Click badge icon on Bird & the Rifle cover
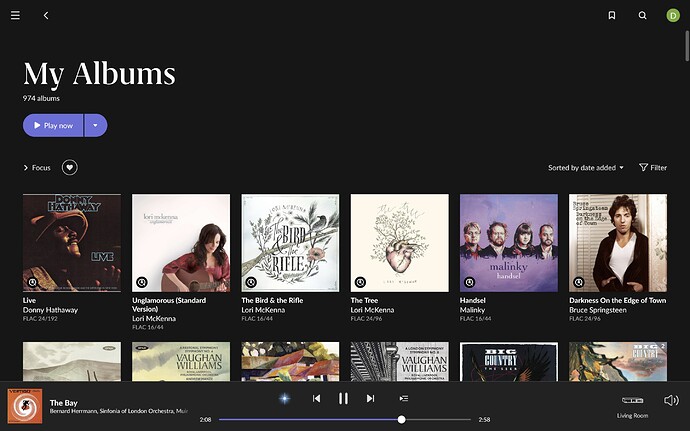This screenshot has height=431, width=690. coord(251,282)
